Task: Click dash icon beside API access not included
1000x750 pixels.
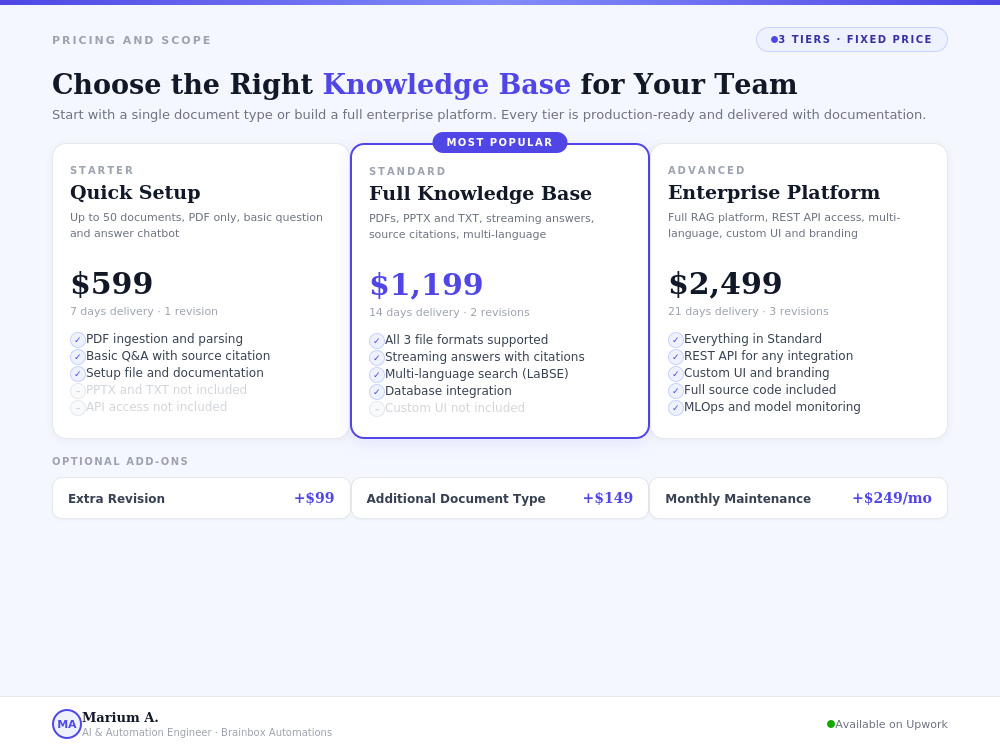Action: point(78,408)
